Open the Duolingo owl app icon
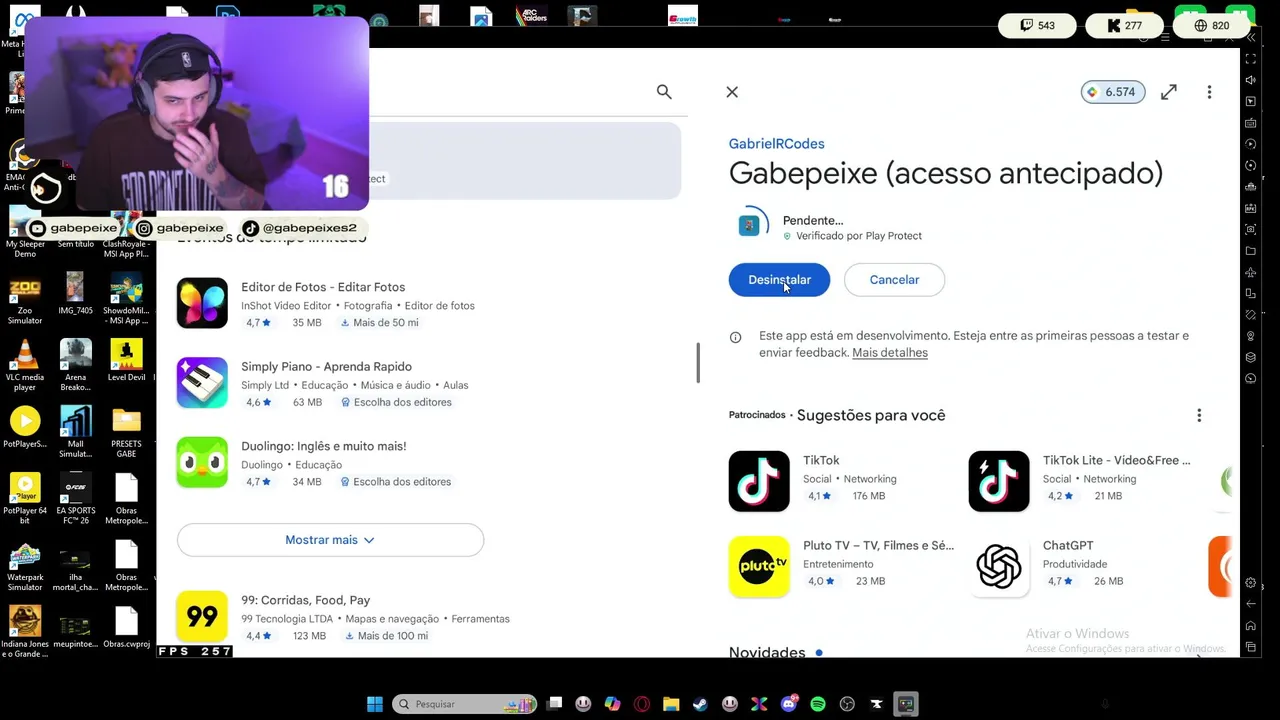 (x=202, y=462)
